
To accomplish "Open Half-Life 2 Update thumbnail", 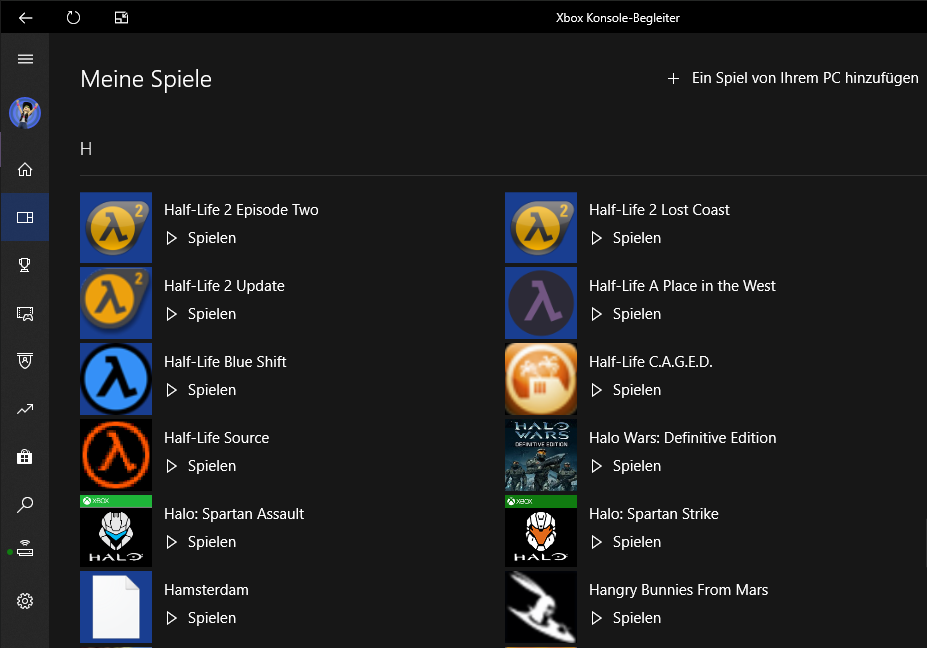I will [116, 303].
